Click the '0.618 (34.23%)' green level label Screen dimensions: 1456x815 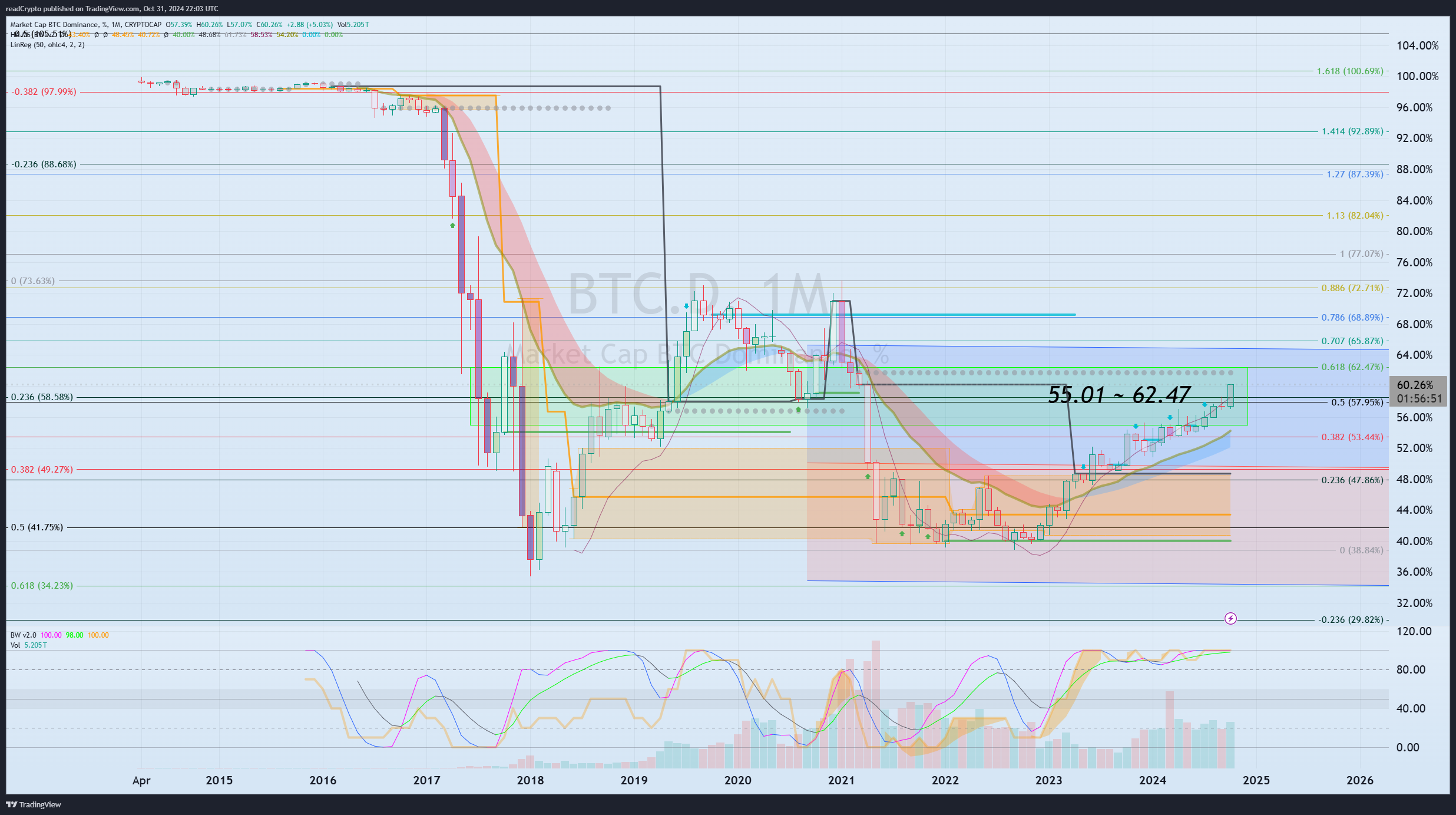(x=42, y=586)
